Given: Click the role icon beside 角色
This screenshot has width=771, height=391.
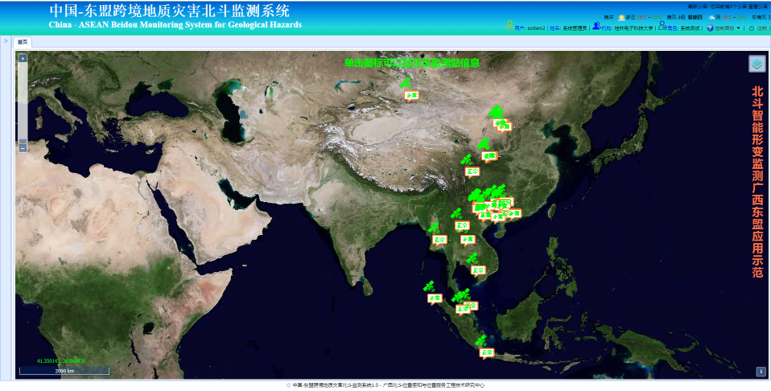Looking at the screenshot, I should [662, 27].
